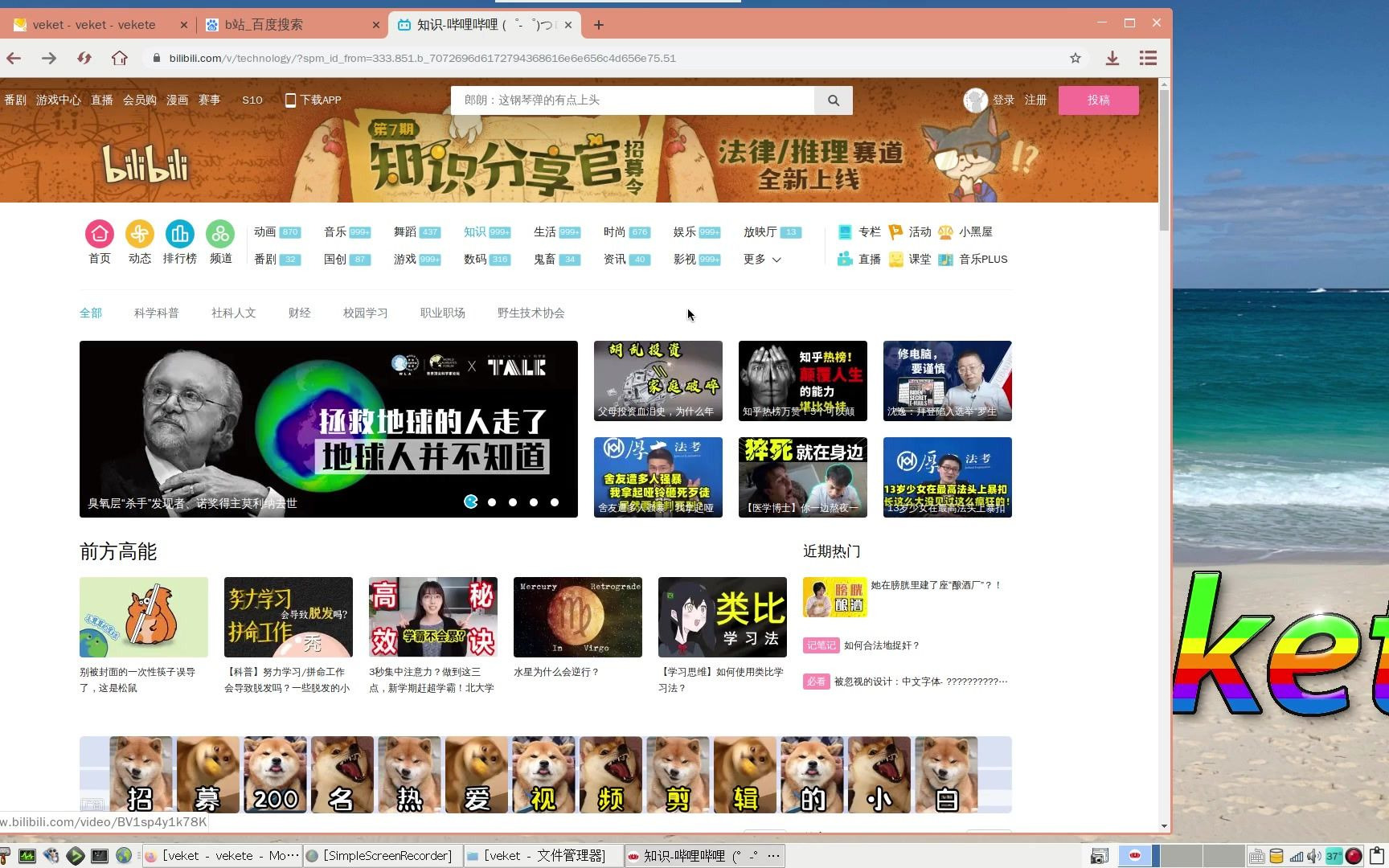Click the terminal icon in taskbar

click(100, 856)
